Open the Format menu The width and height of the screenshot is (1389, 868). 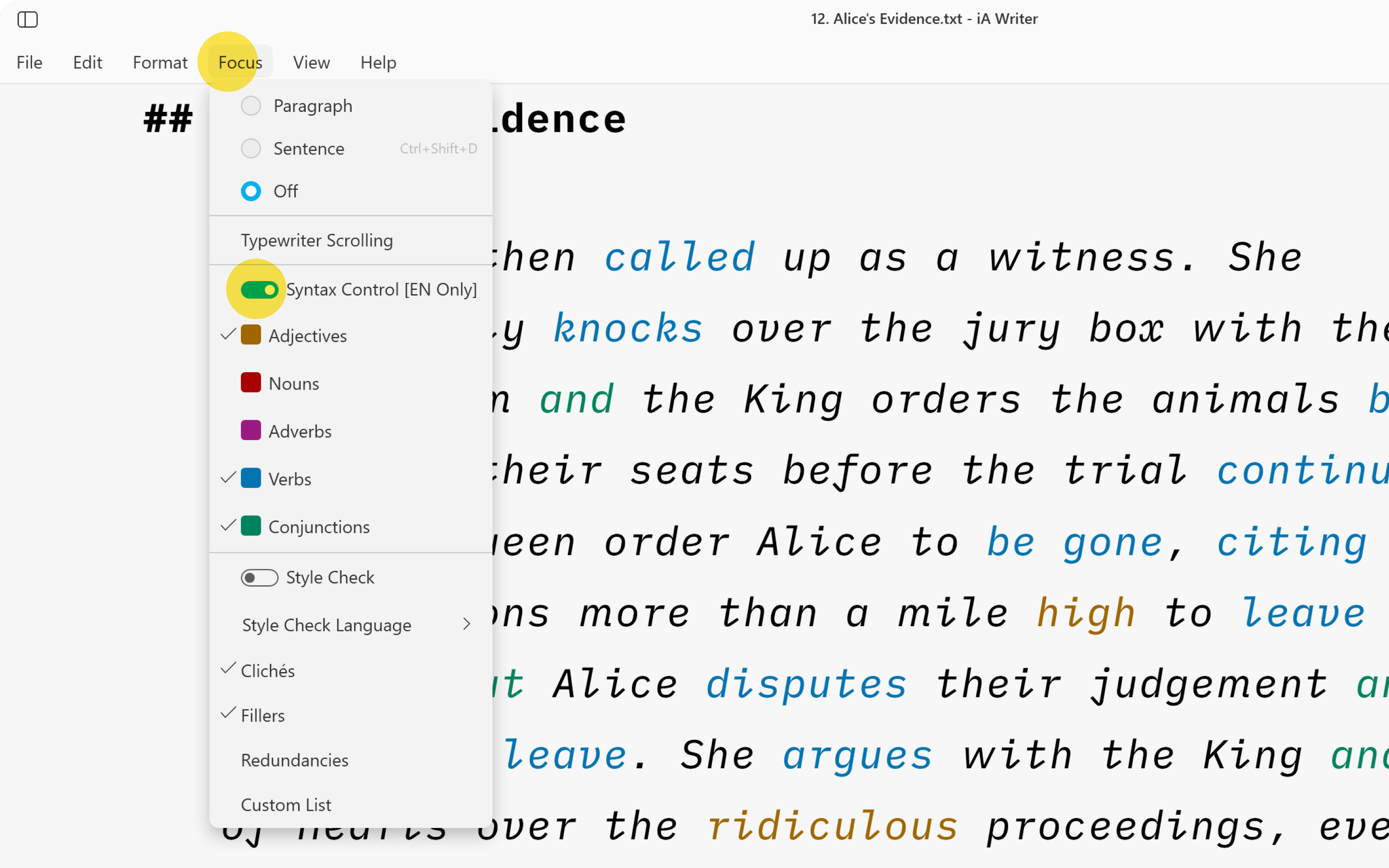pyautogui.click(x=159, y=63)
